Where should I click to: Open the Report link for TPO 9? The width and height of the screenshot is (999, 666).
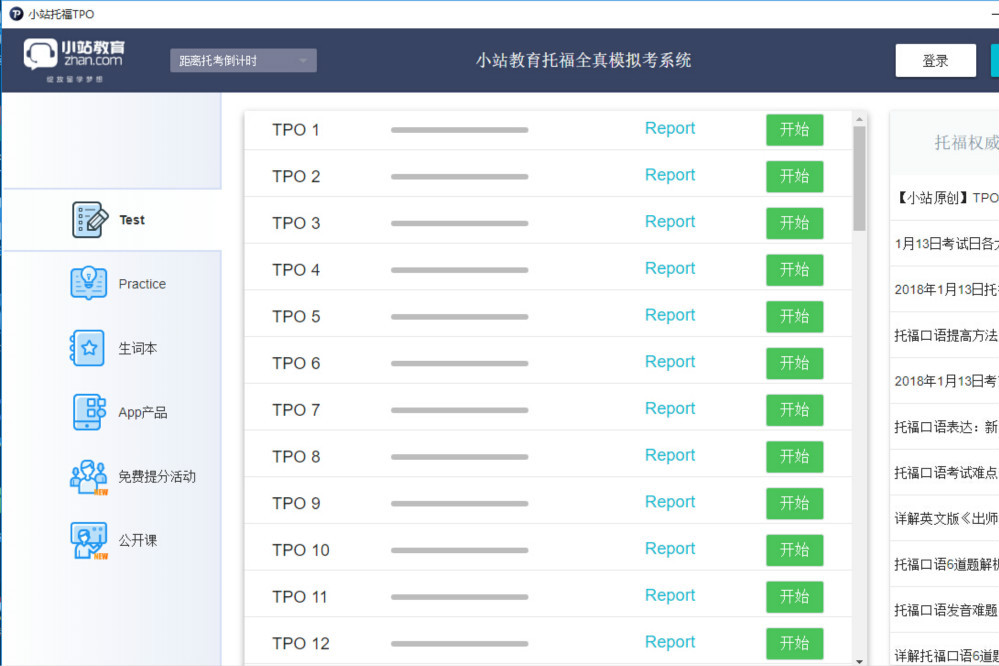pyautogui.click(x=670, y=502)
